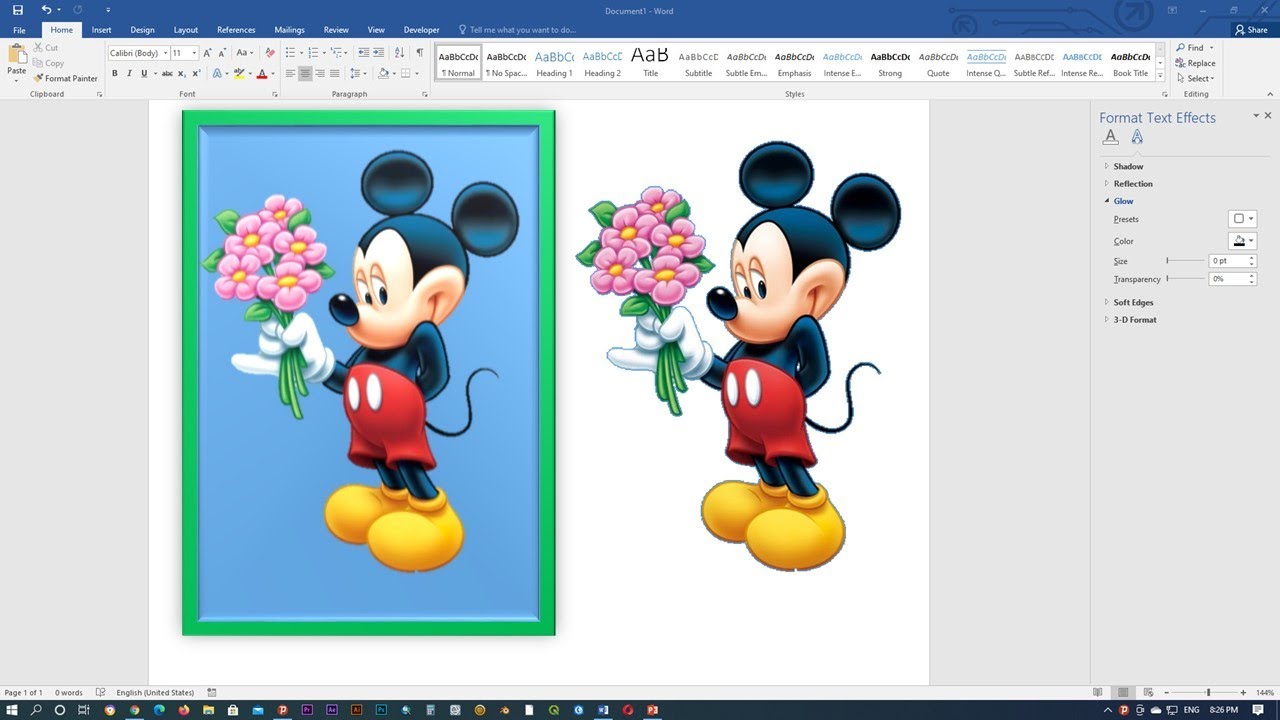Open Text Fill & Outline tab in pane
This screenshot has width=1280, height=720.
coord(1110,137)
